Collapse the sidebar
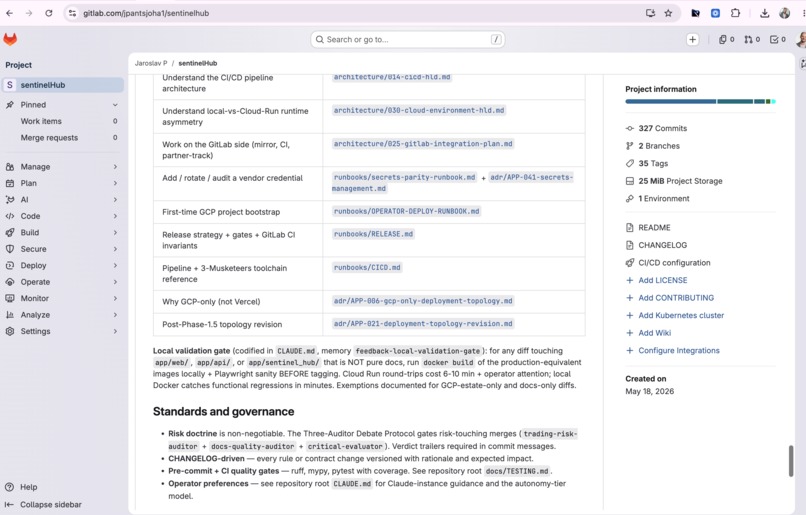Screen dimensions: 806x515 [43, 504]
